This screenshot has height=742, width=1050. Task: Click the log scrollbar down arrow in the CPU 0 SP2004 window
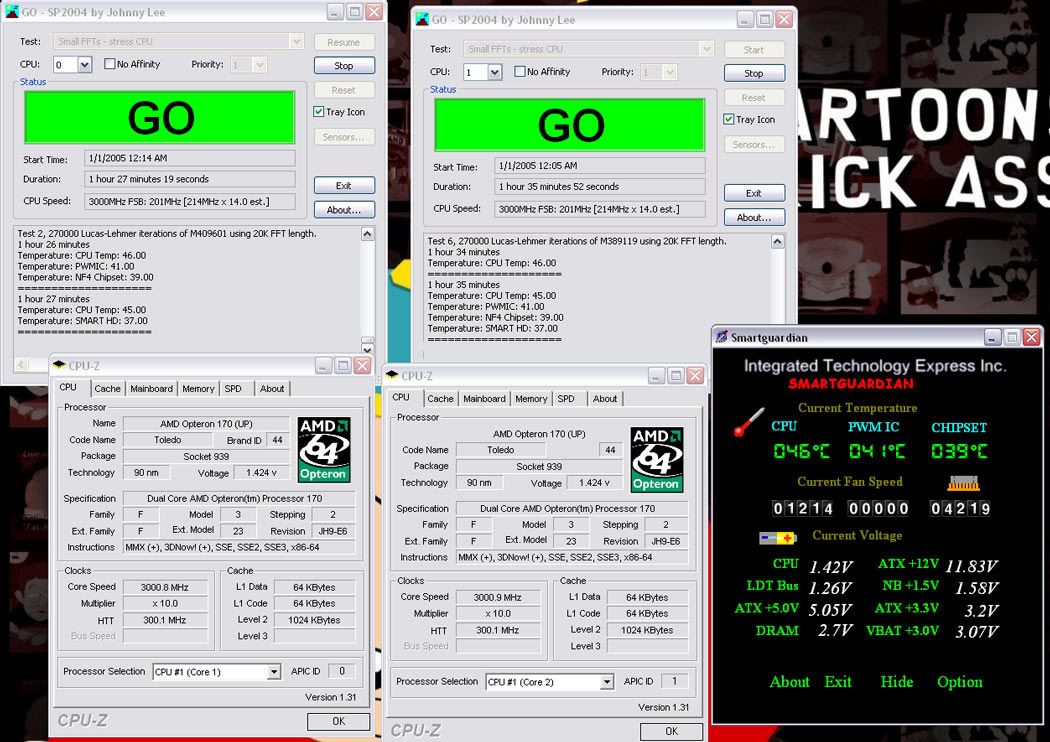368,348
